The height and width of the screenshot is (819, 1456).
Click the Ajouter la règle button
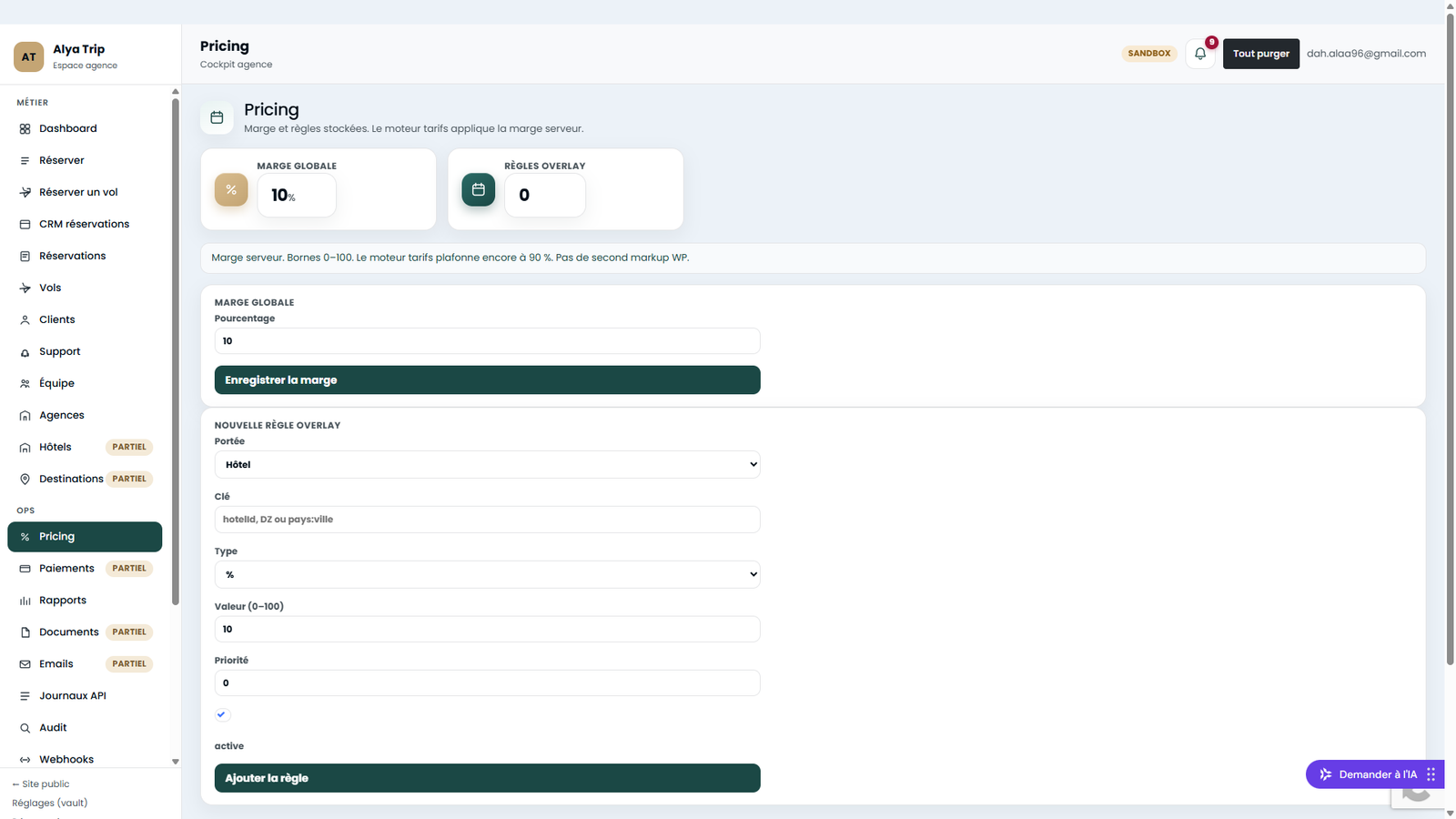click(x=487, y=778)
